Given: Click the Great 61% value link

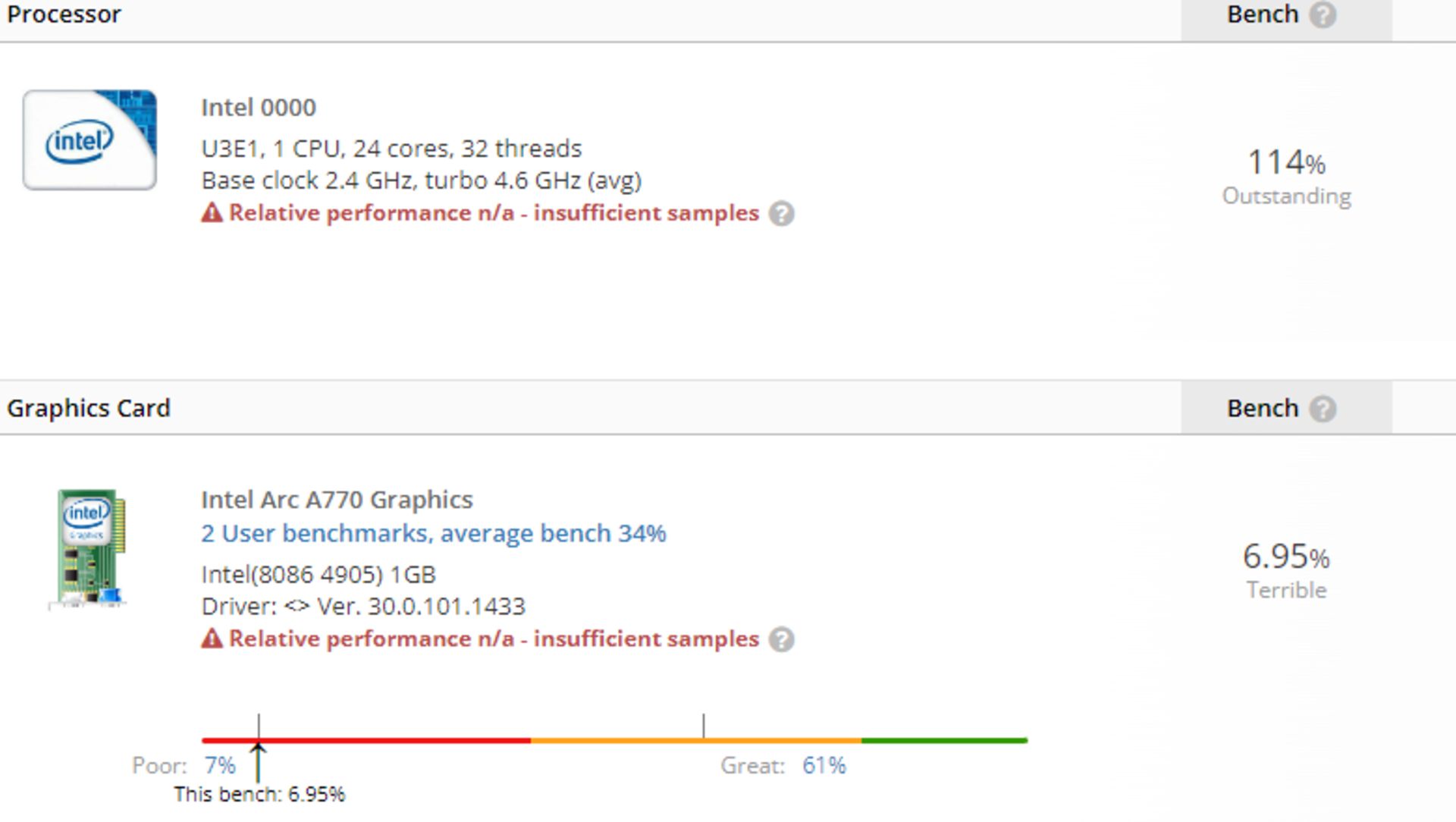Looking at the screenshot, I should (824, 766).
